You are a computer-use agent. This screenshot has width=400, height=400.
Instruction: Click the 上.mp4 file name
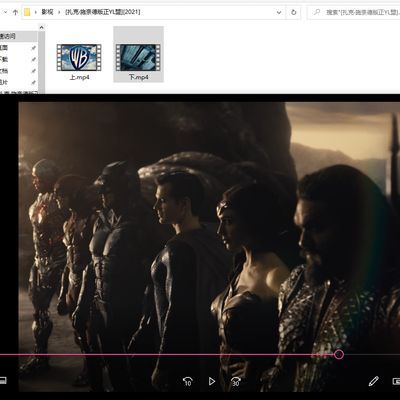click(79, 77)
